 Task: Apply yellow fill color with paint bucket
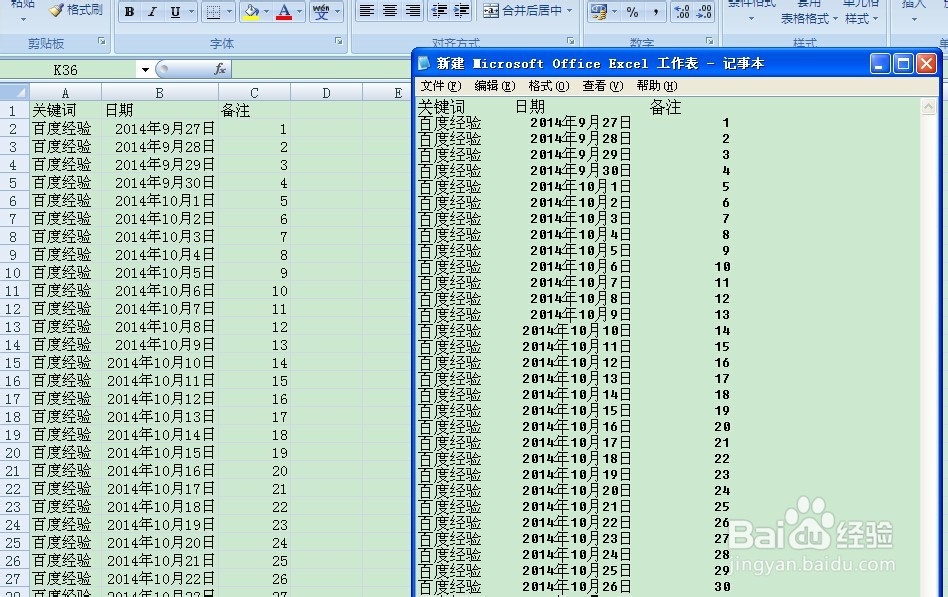pyautogui.click(x=251, y=11)
